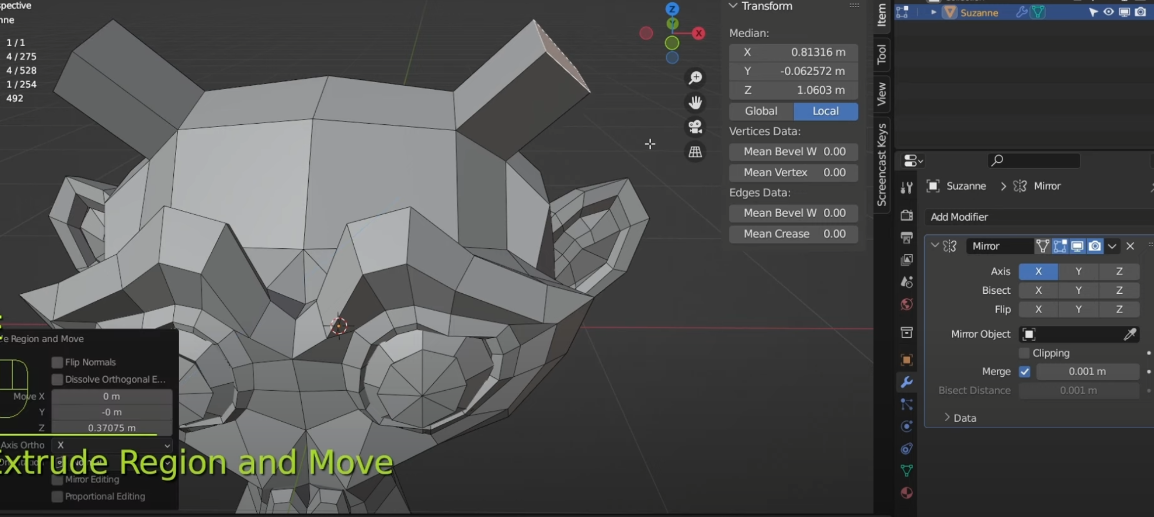
Task: Click the red X axis on navigation gizmo
Action: [x=698, y=33]
